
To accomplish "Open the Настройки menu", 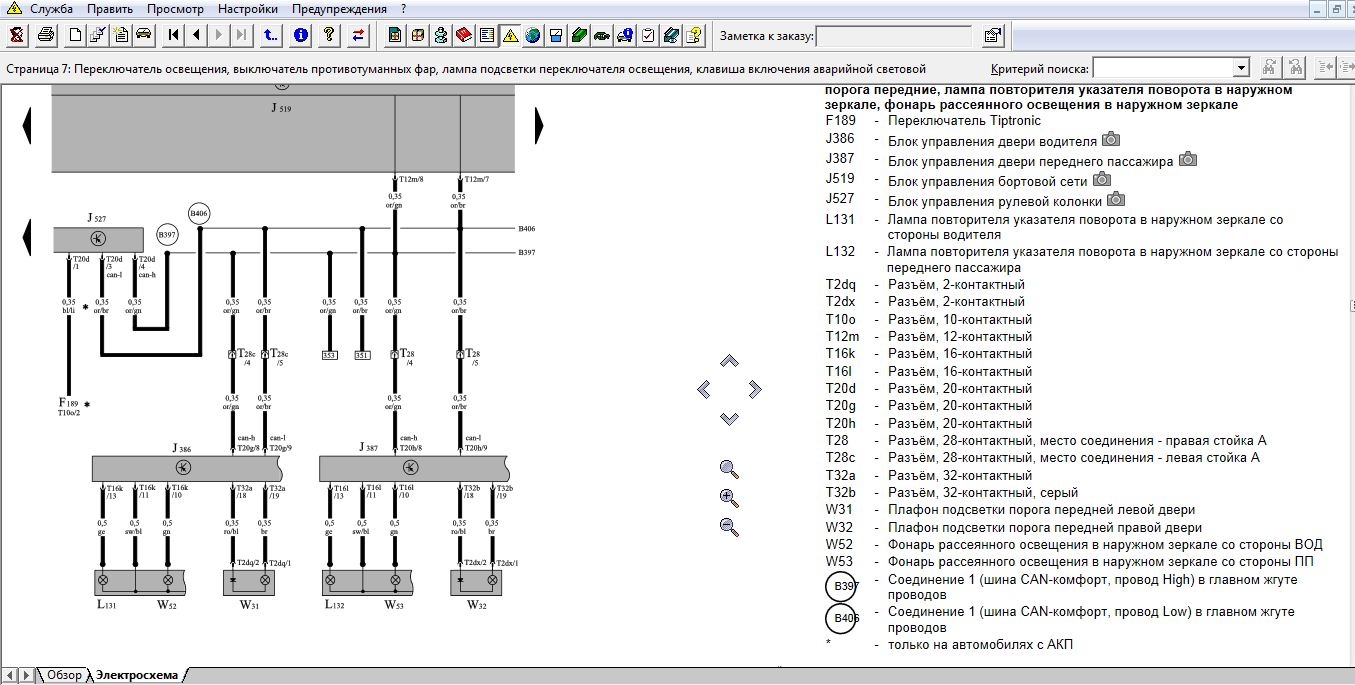I will (247, 9).
